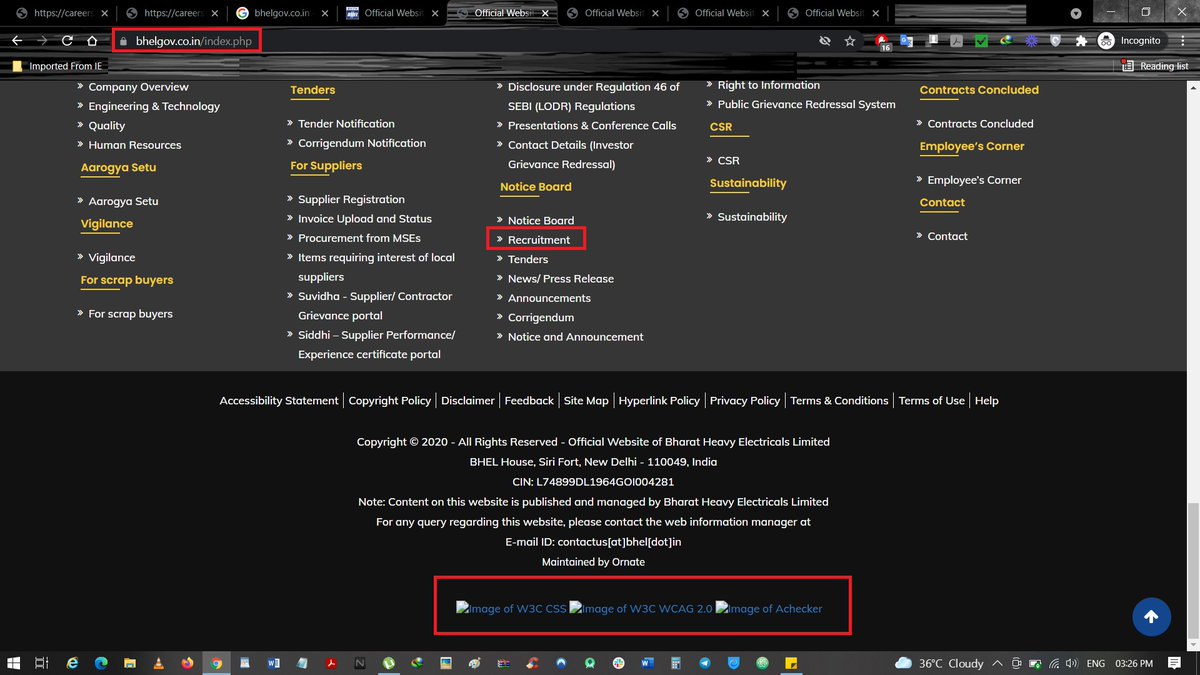Open the Corrigendum Notification link
This screenshot has height=675, width=1200.
(x=362, y=143)
